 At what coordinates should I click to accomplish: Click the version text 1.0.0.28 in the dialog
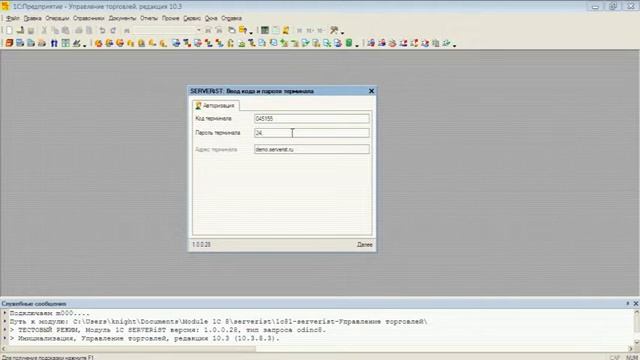tap(201, 244)
